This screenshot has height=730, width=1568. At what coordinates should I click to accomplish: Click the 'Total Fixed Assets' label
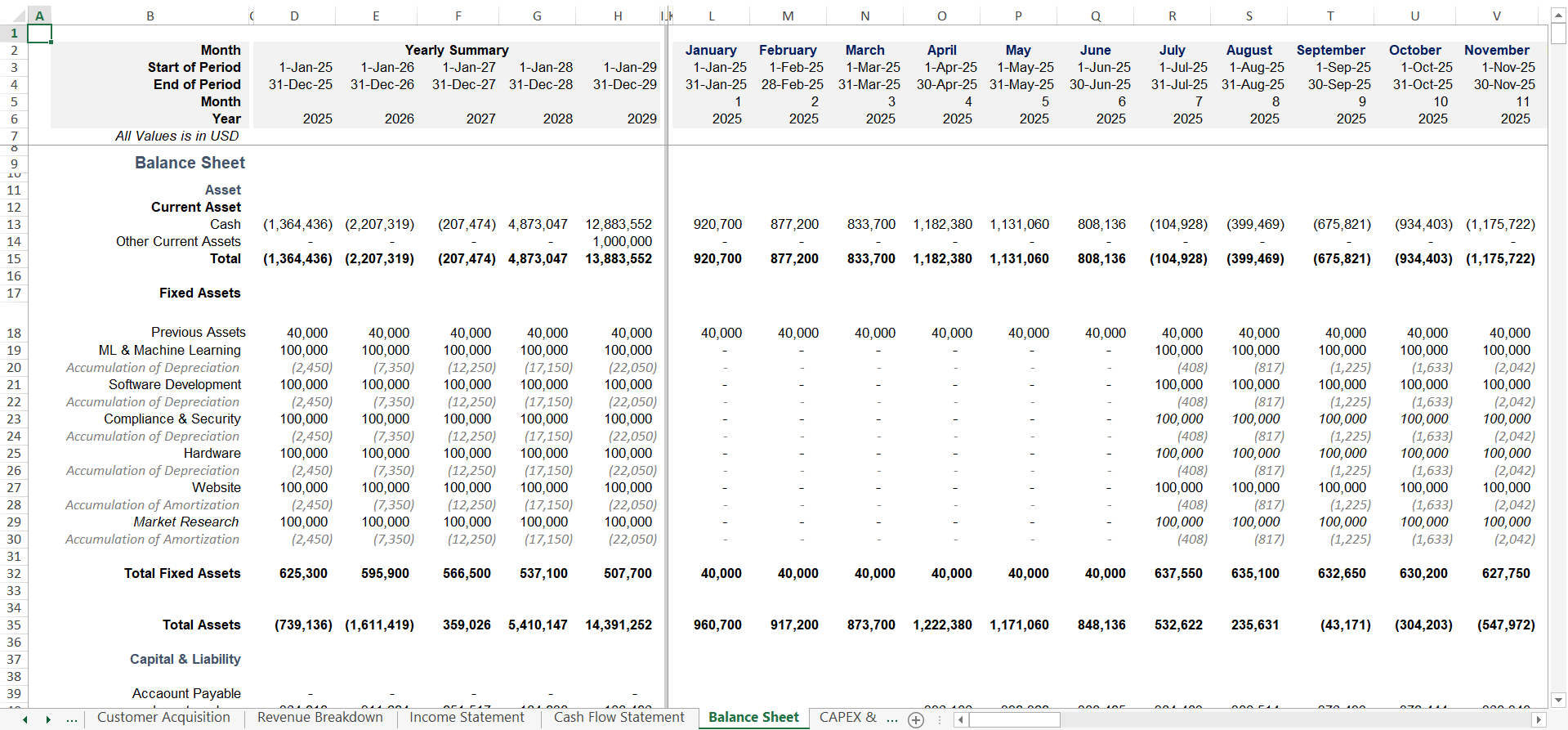point(182,574)
